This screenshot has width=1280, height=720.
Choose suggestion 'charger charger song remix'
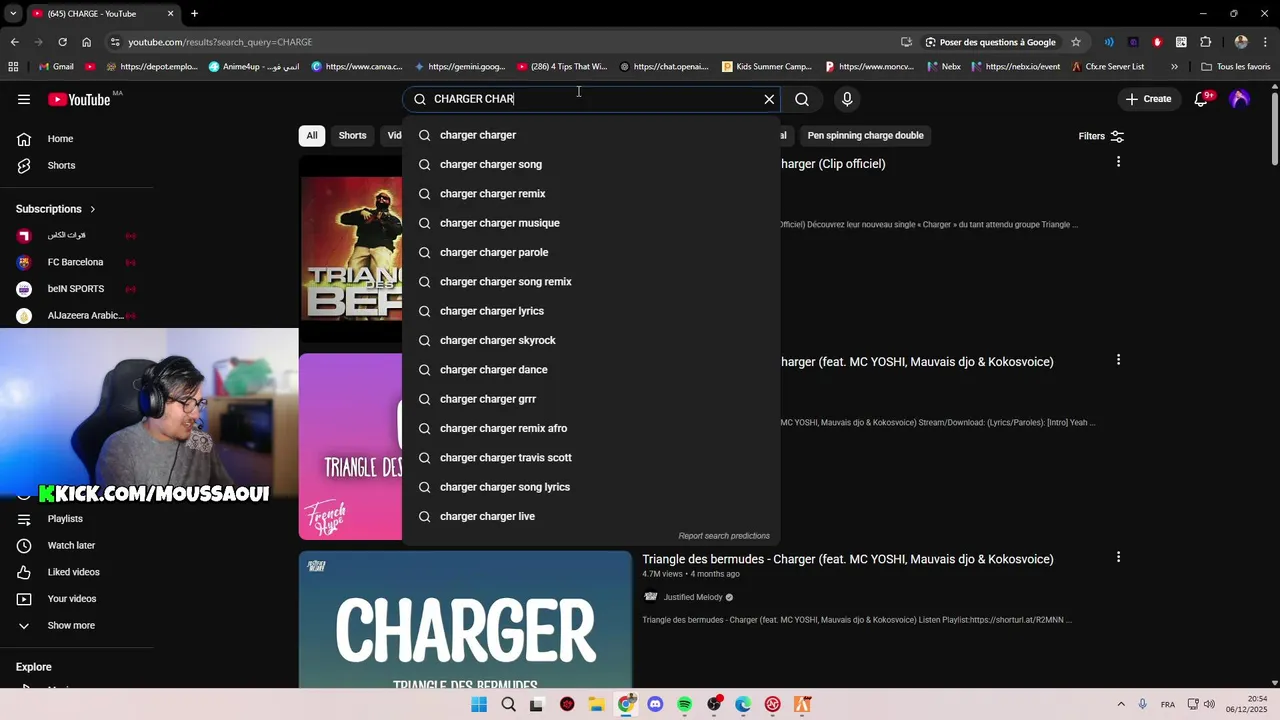click(591, 282)
